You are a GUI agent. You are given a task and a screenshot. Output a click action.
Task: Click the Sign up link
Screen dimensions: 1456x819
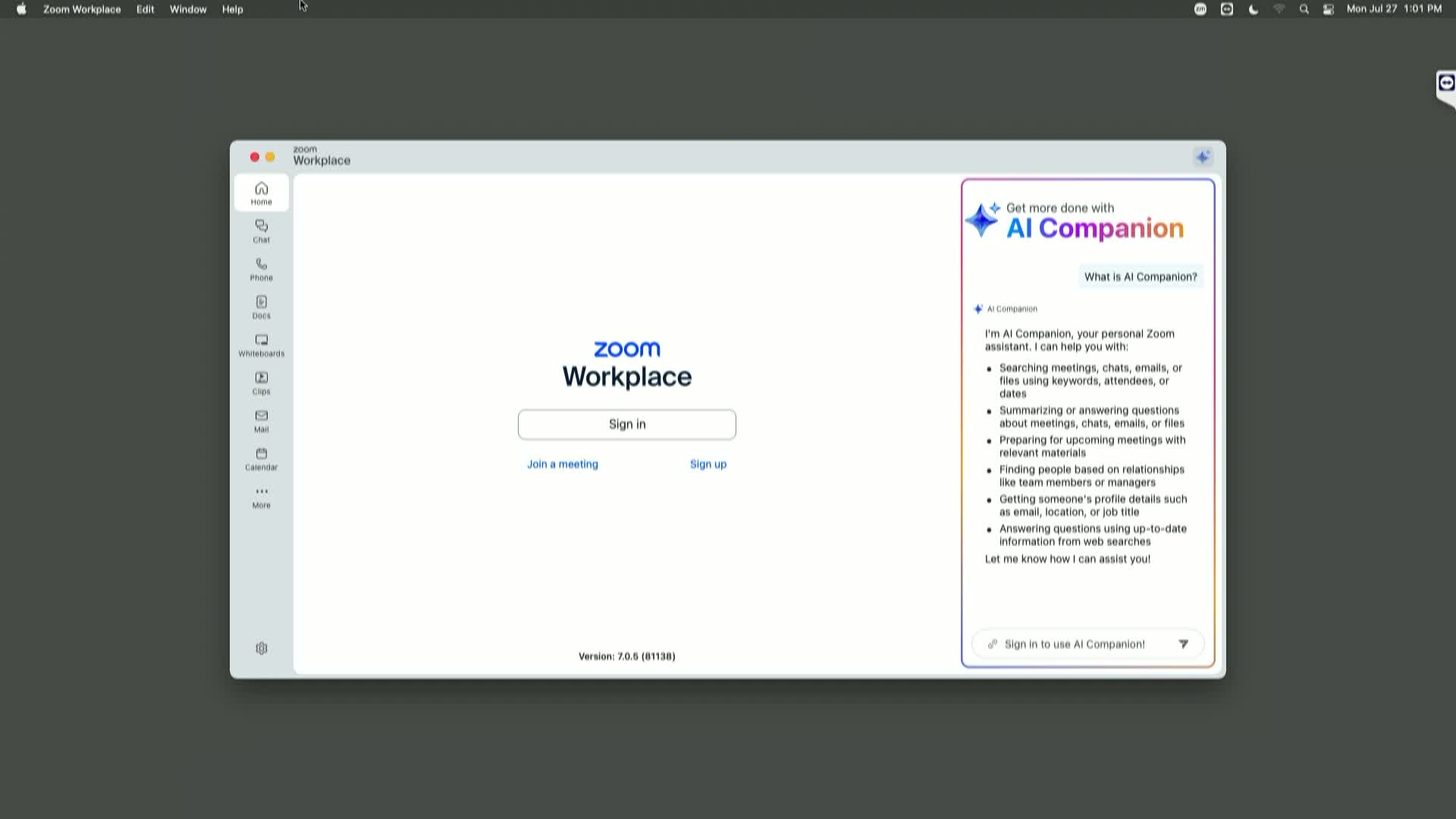point(708,464)
